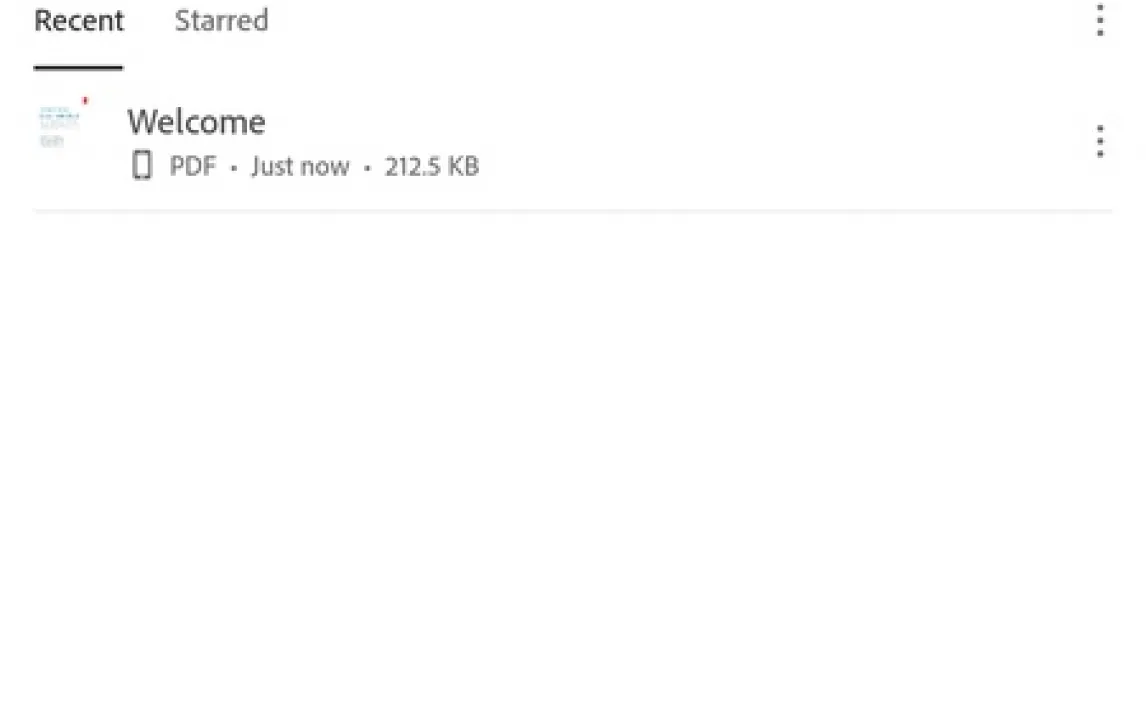Expand more actions for the Welcome PDF
1146x716 pixels.
tap(1099, 141)
